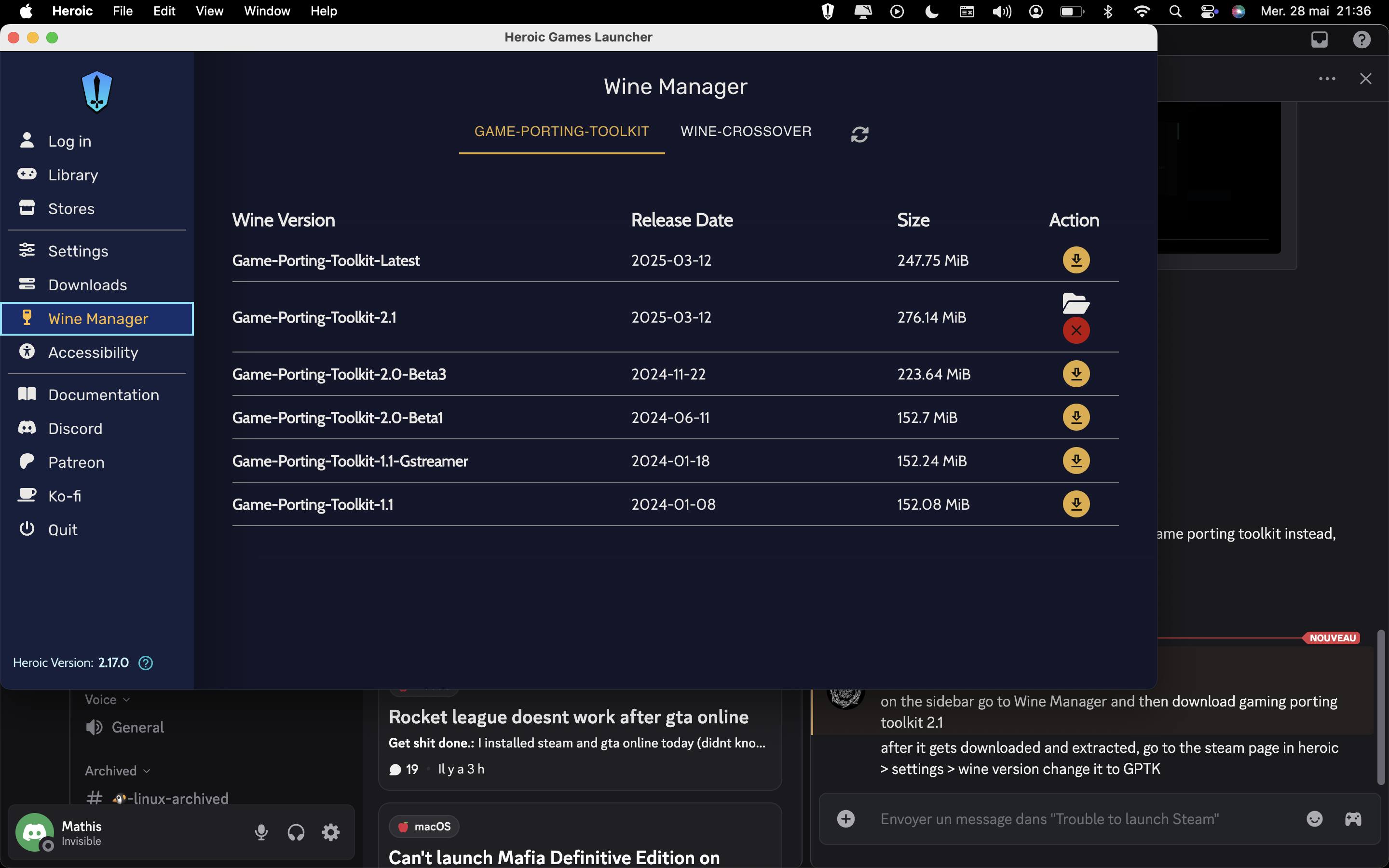Open the Apple menu
This screenshot has height=868, width=1389.
point(26,11)
